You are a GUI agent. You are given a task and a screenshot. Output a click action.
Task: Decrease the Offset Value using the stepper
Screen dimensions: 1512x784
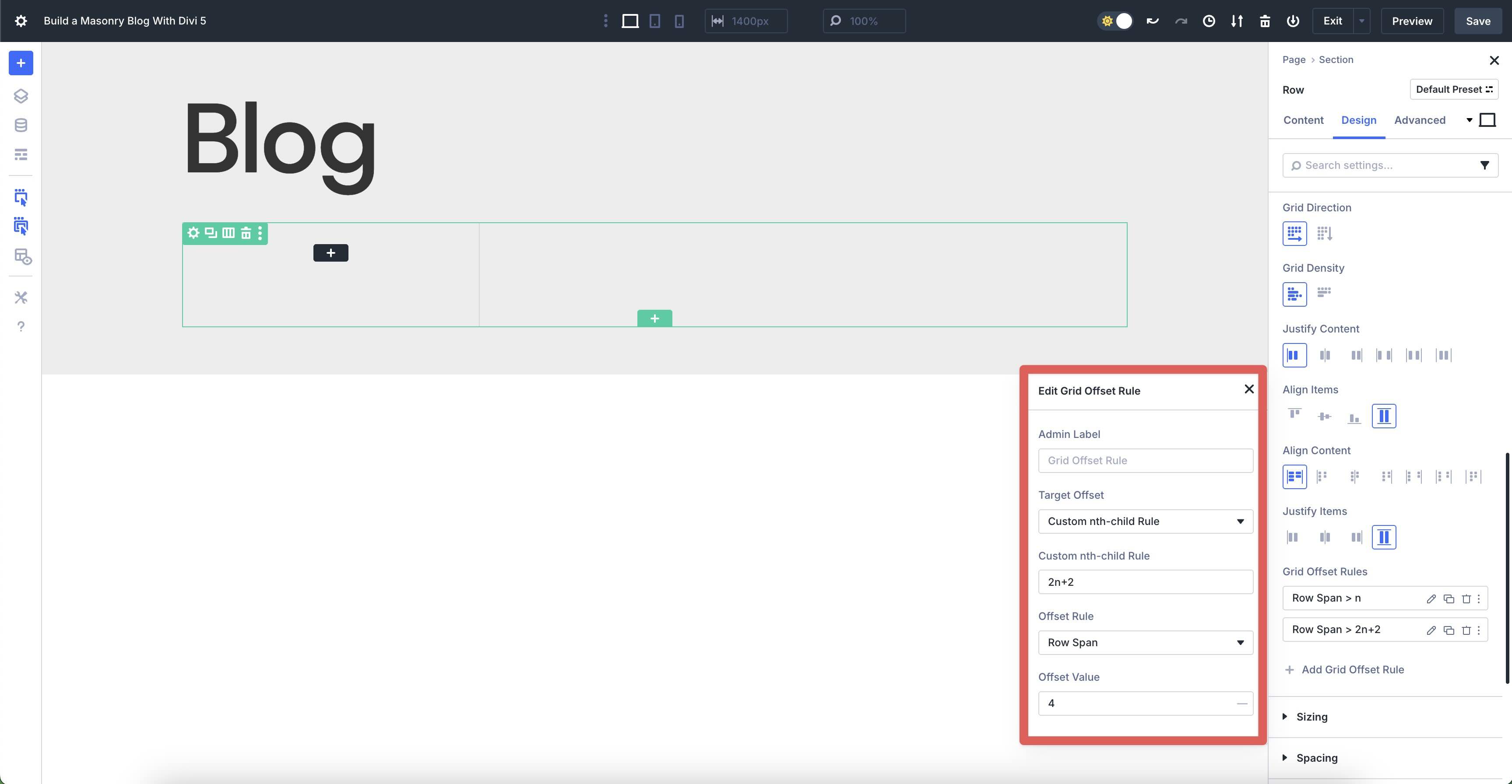point(1241,703)
